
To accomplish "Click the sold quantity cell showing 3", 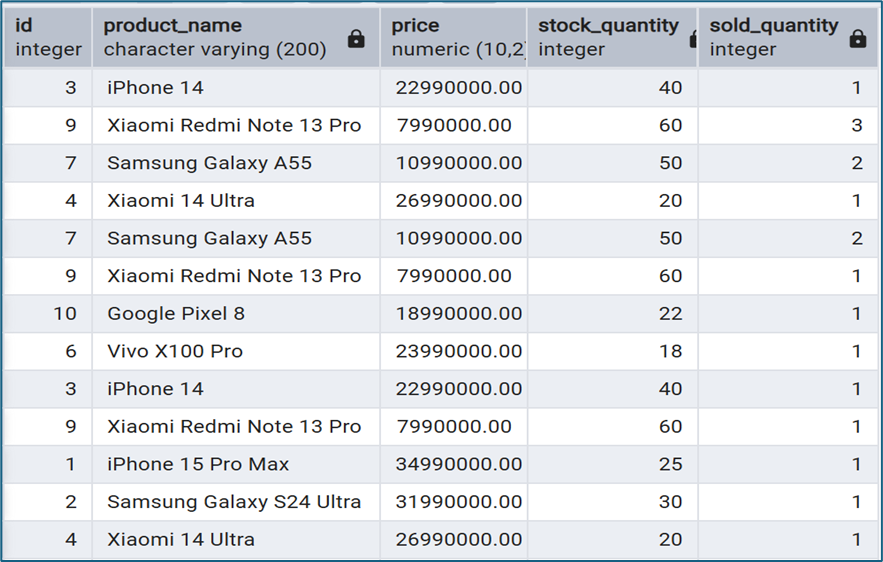I will [x=857, y=126].
